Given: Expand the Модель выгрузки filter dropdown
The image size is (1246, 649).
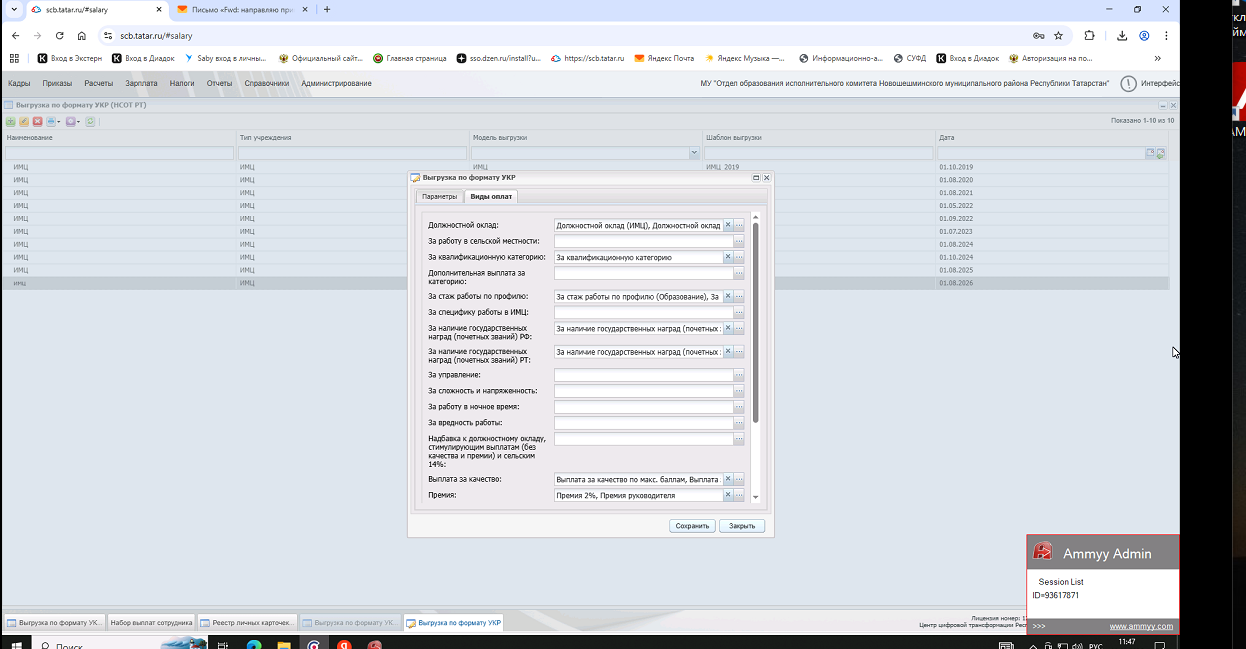Looking at the screenshot, I should tap(694, 153).
